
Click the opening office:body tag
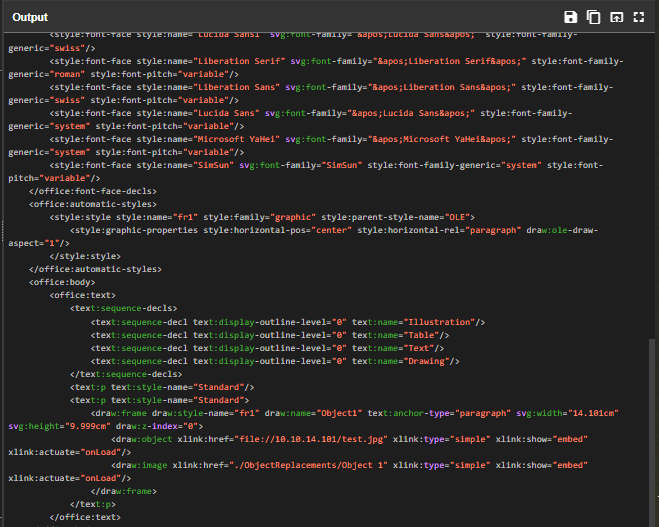(65, 282)
